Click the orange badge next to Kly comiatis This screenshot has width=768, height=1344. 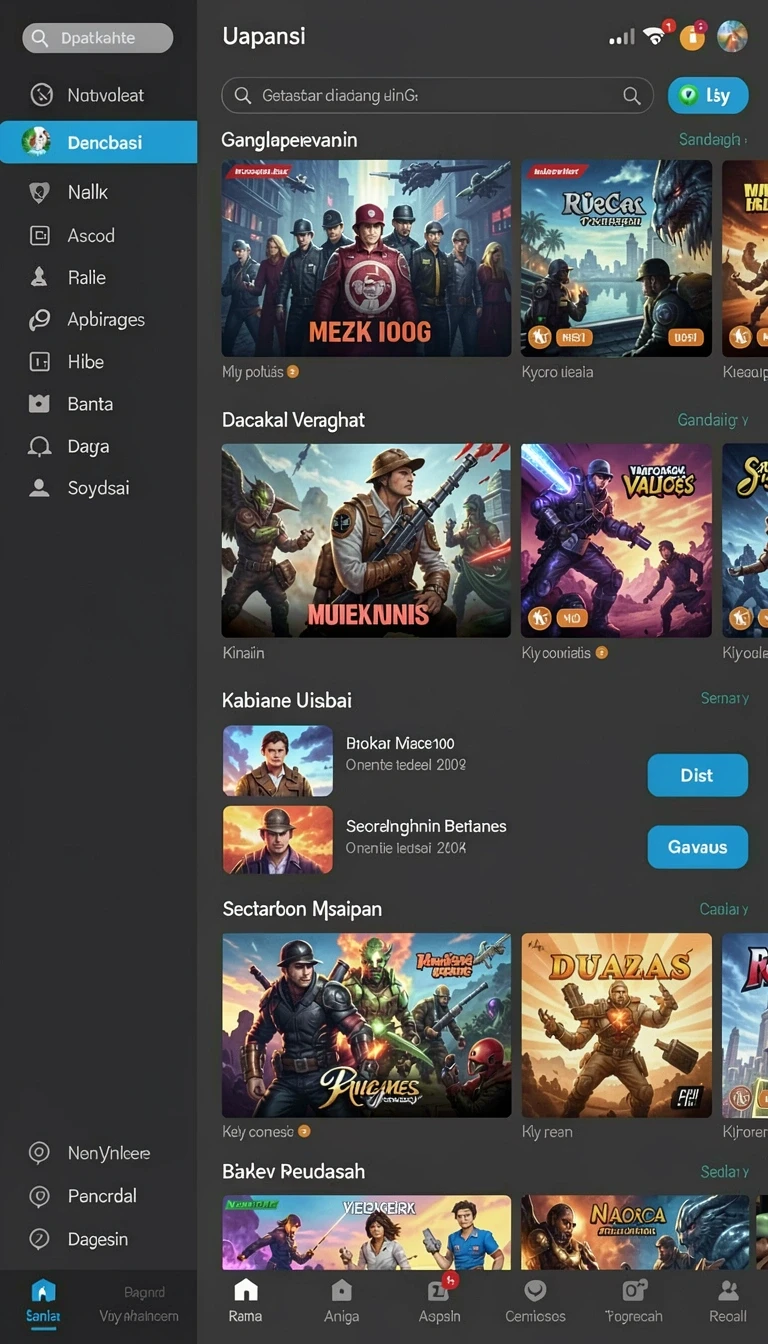point(602,652)
